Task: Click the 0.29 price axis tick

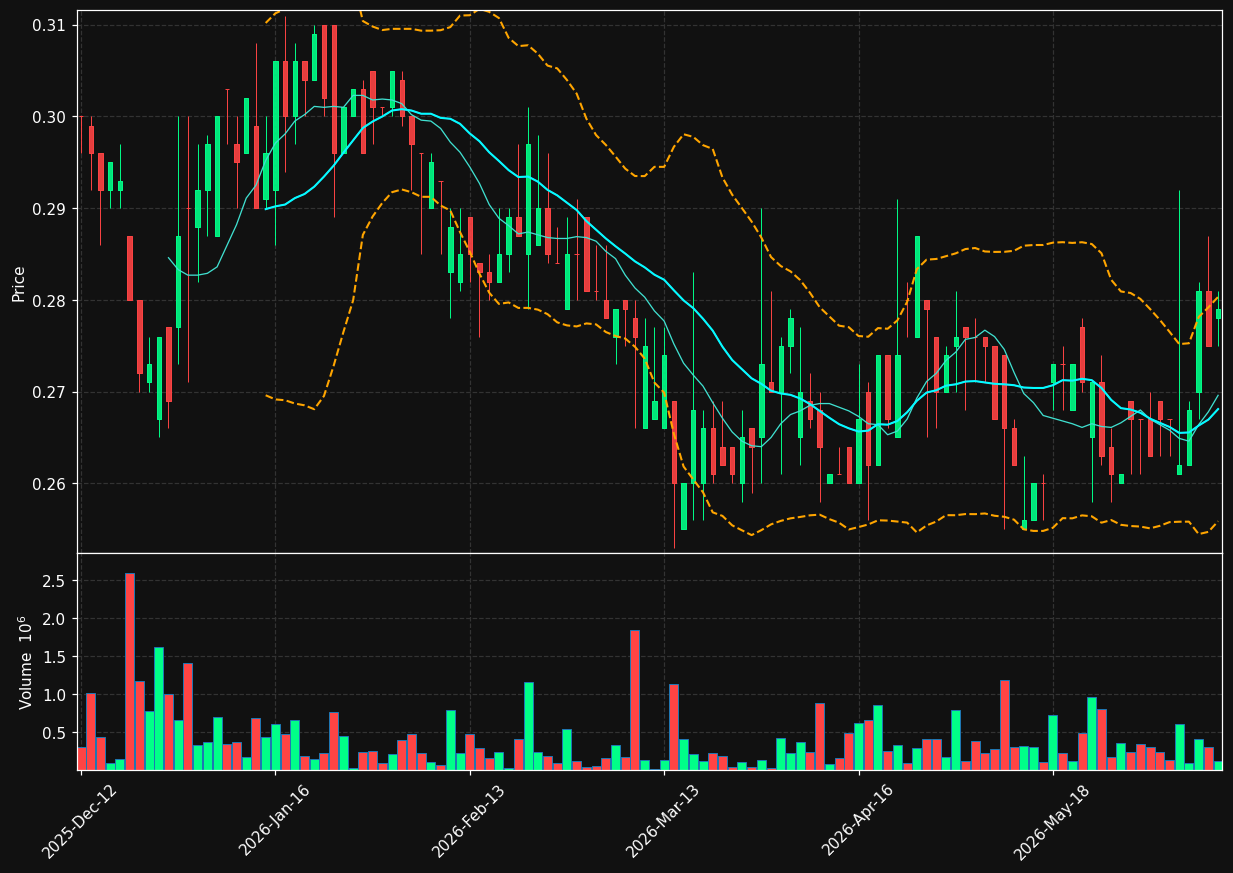Action: (50, 209)
